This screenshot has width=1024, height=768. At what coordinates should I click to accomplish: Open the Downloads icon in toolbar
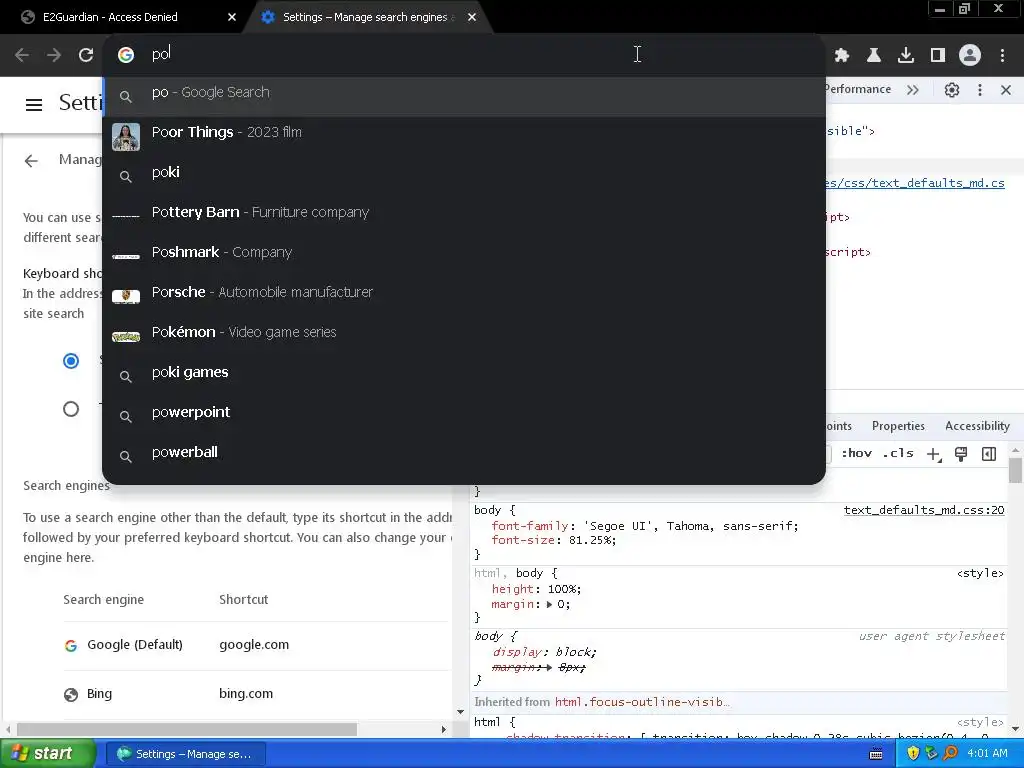click(906, 56)
